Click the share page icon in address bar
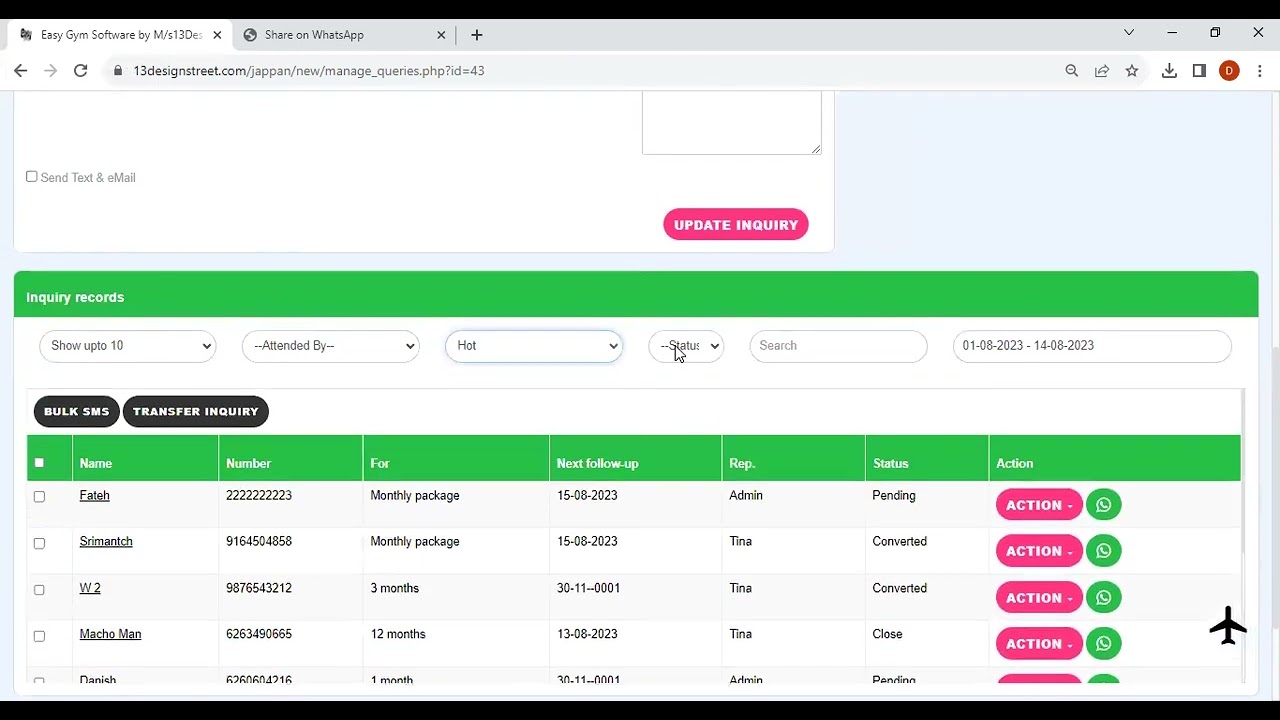 pos(1101,71)
